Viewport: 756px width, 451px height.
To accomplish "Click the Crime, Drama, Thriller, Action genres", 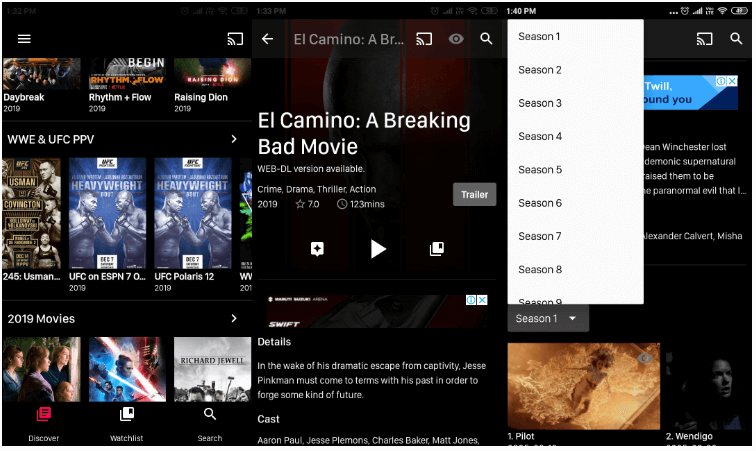I will 317,190.
